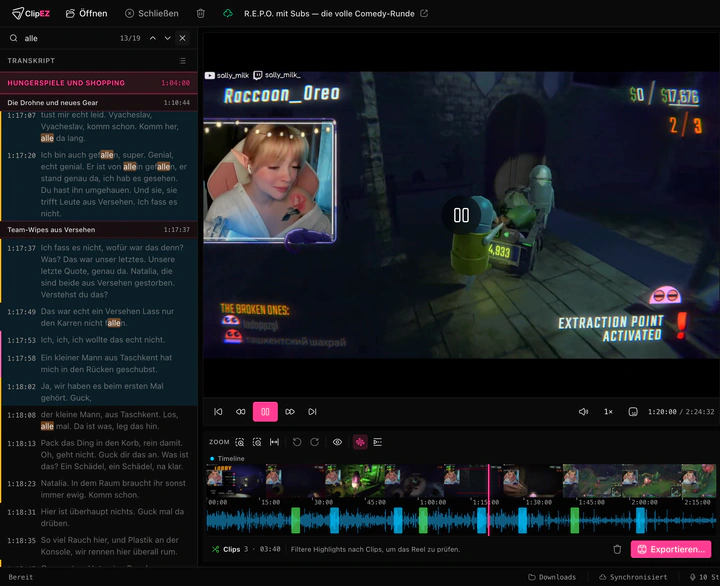Viewport: 720px width, 586px height.
Task: Click the search magnifier icon
Action: tap(14, 38)
